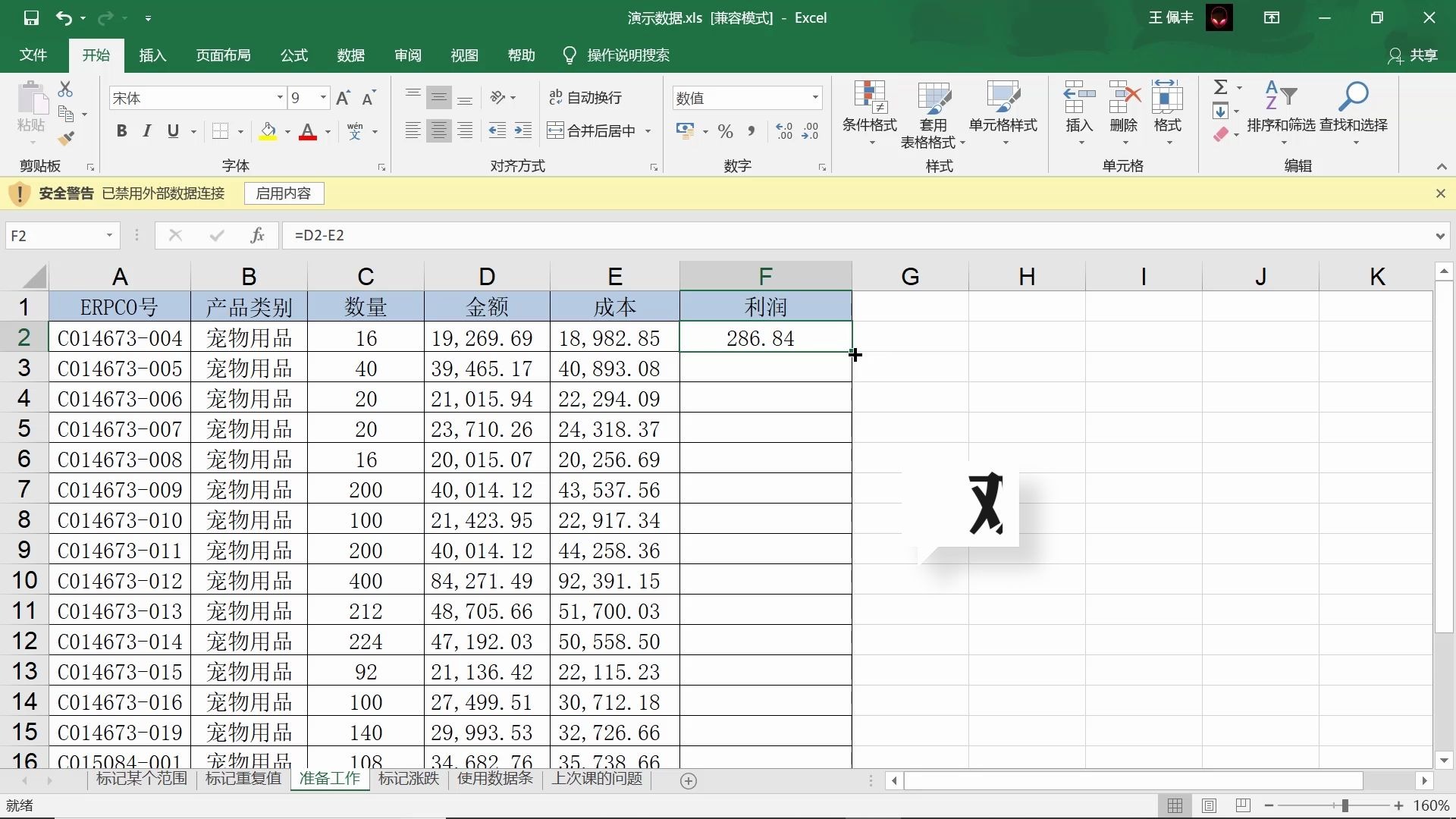Click the Insert Function fx icon

point(258,236)
